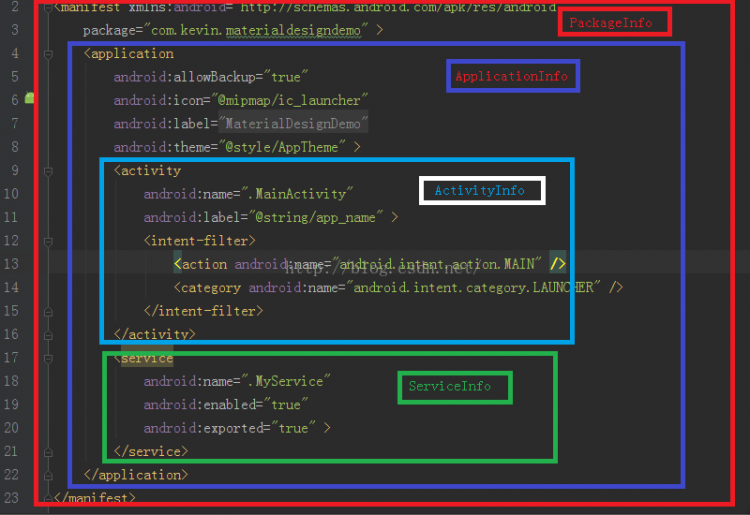Click line number 3 in the gutter
The height and width of the screenshot is (515, 750).
tap(15, 30)
